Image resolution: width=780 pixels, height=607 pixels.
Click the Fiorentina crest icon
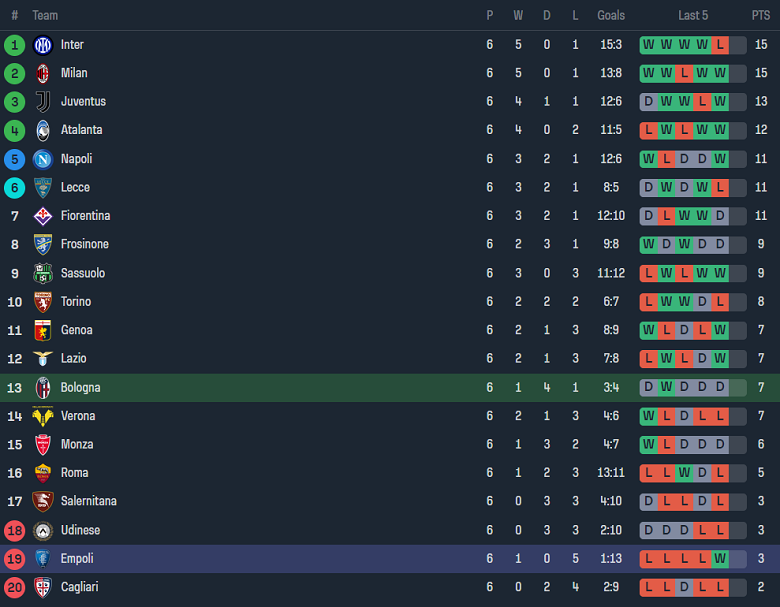[43, 216]
